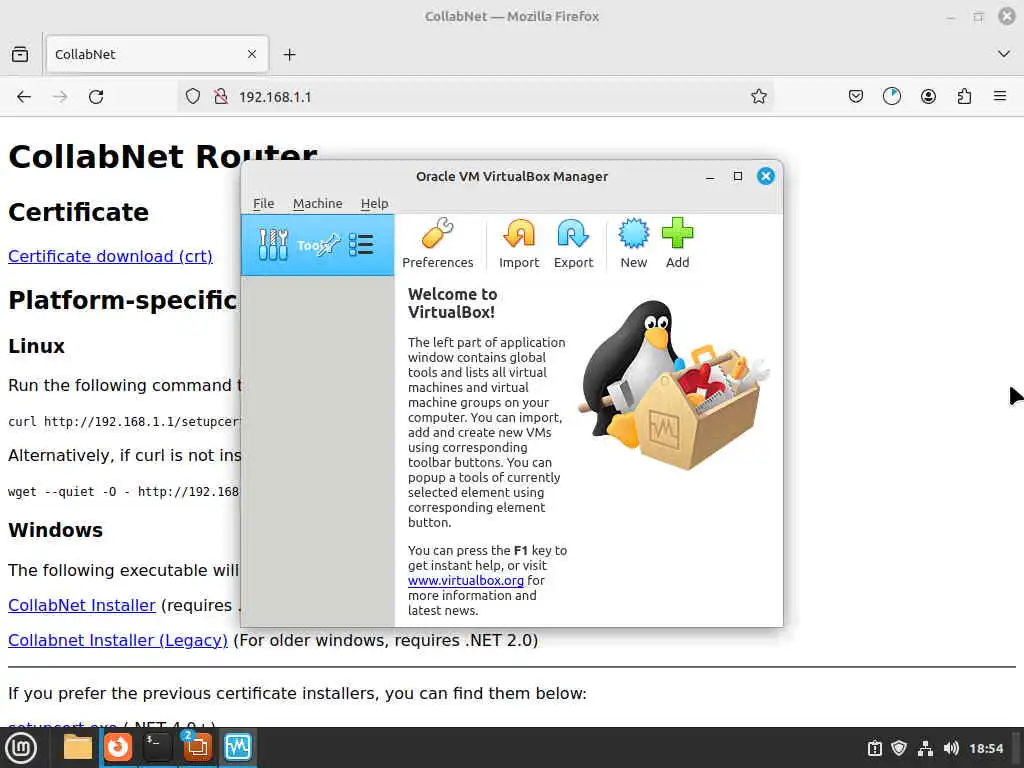Viewport: 1024px width, 768px height.
Task: Create a New virtual machine
Action: click(x=633, y=243)
